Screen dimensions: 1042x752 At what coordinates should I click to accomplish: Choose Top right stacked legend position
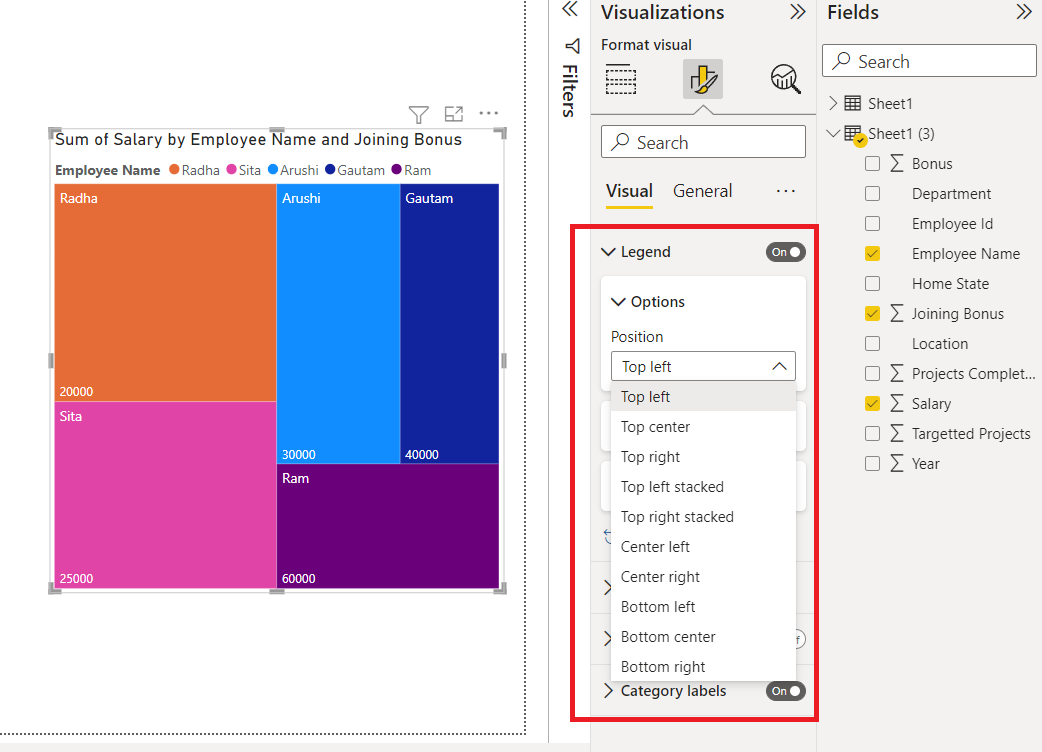(703, 516)
